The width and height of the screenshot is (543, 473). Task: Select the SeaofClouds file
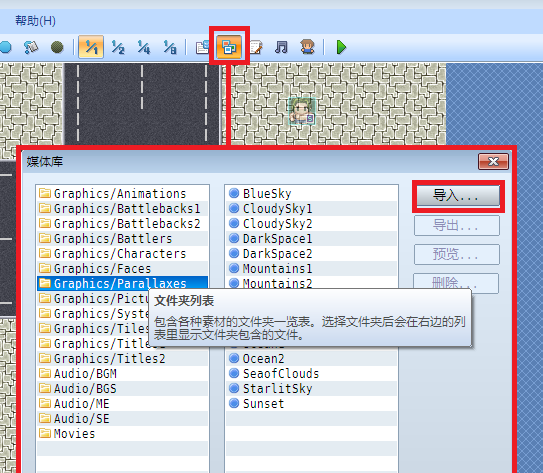pyautogui.click(x=311, y=374)
